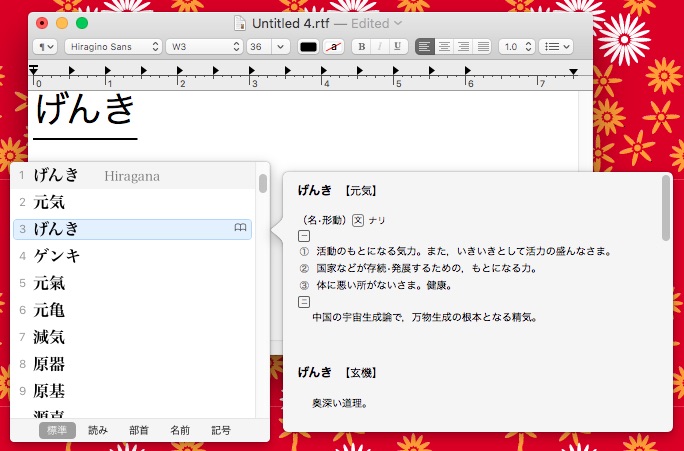Viewport: 684px width, 451px height.
Task: Click the typed げんき text in document
Action: coord(86,109)
